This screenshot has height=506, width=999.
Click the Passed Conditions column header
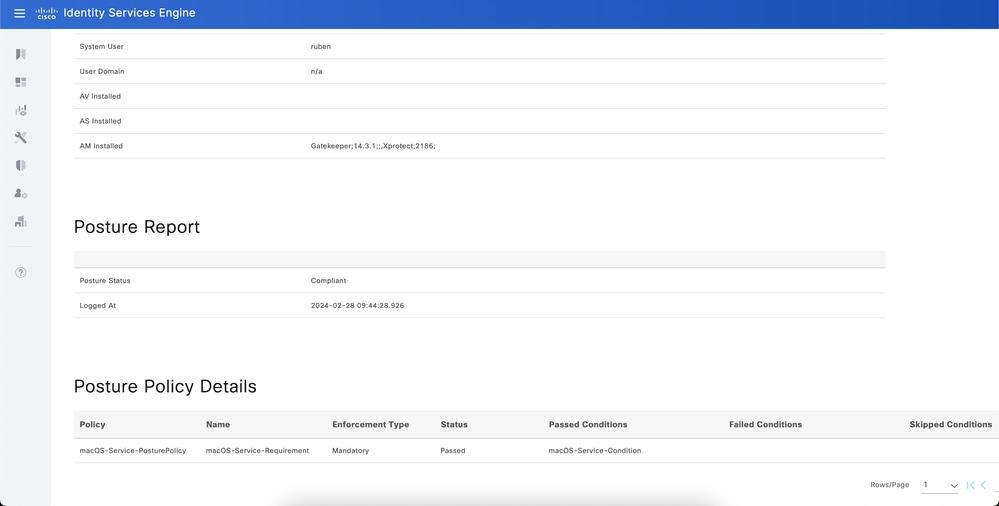(587, 424)
